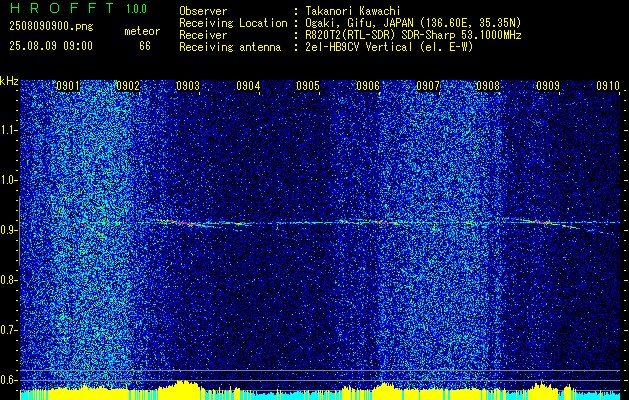Click the 0909 time marker

[548, 86]
